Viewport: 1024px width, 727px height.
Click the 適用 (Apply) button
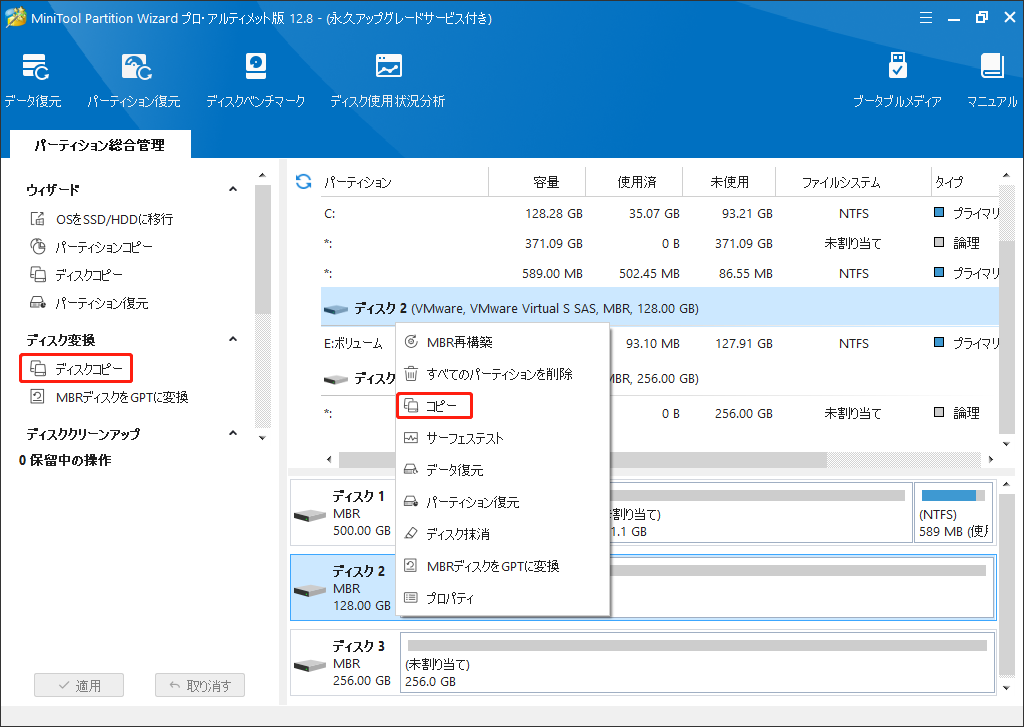pyautogui.click(x=78, y=685)
